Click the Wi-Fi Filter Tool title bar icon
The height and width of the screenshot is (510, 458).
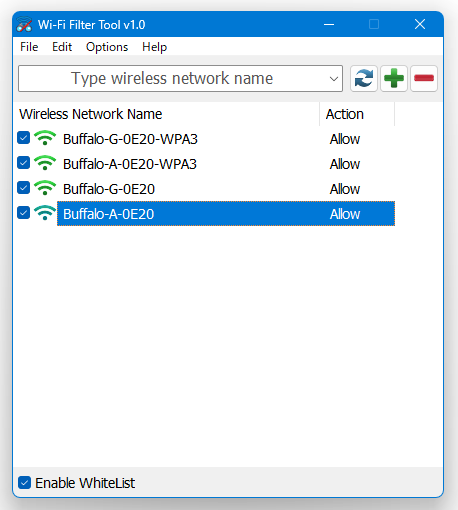pyautogui.click(x=24, y=25)
